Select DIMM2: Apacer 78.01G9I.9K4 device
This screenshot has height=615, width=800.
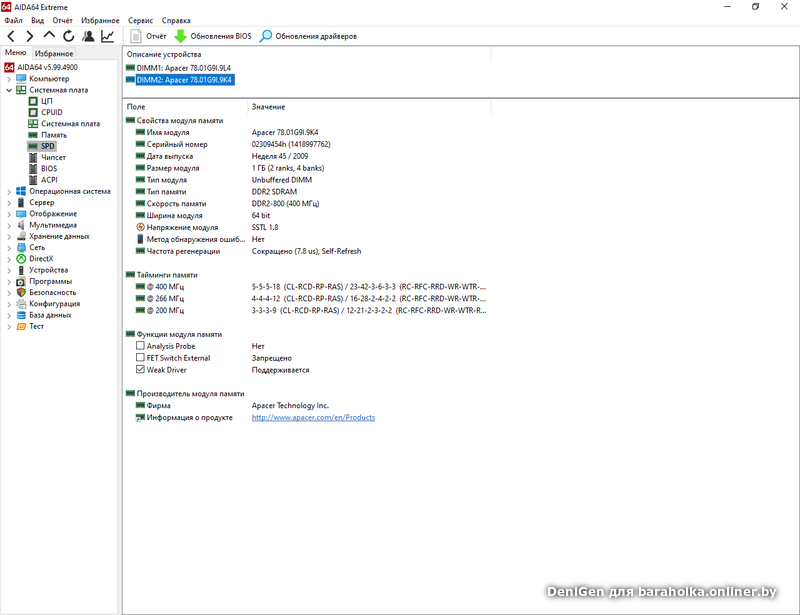click(x=184, y=80)
